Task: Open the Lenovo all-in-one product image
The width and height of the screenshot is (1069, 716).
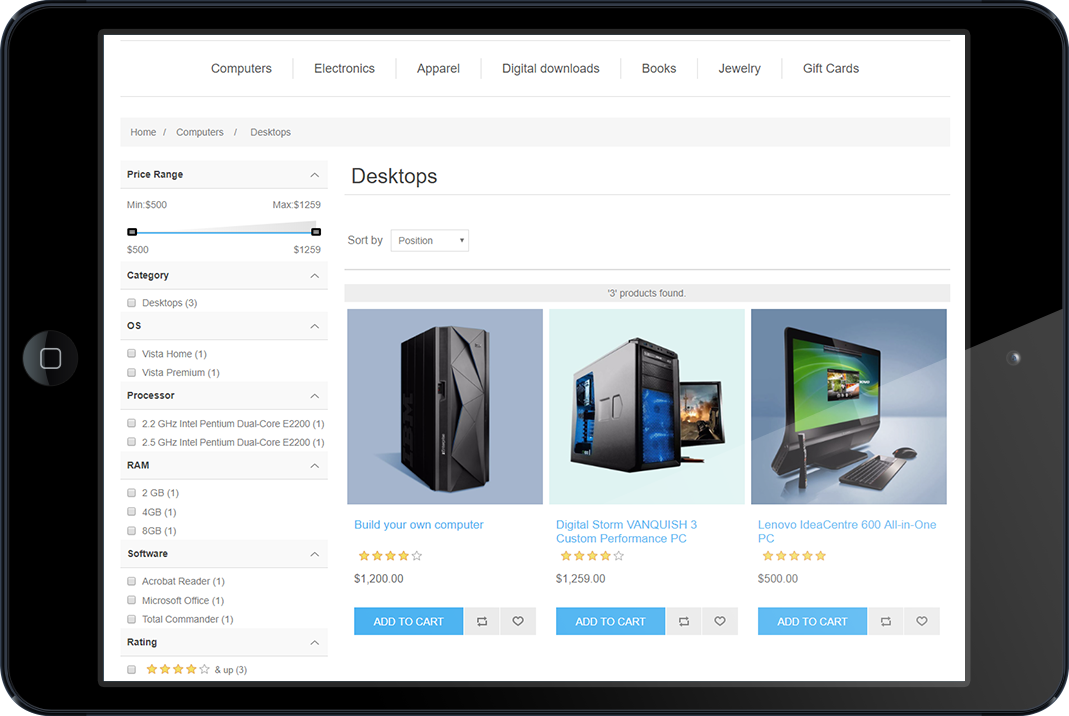Action: [x=849, y=406]
